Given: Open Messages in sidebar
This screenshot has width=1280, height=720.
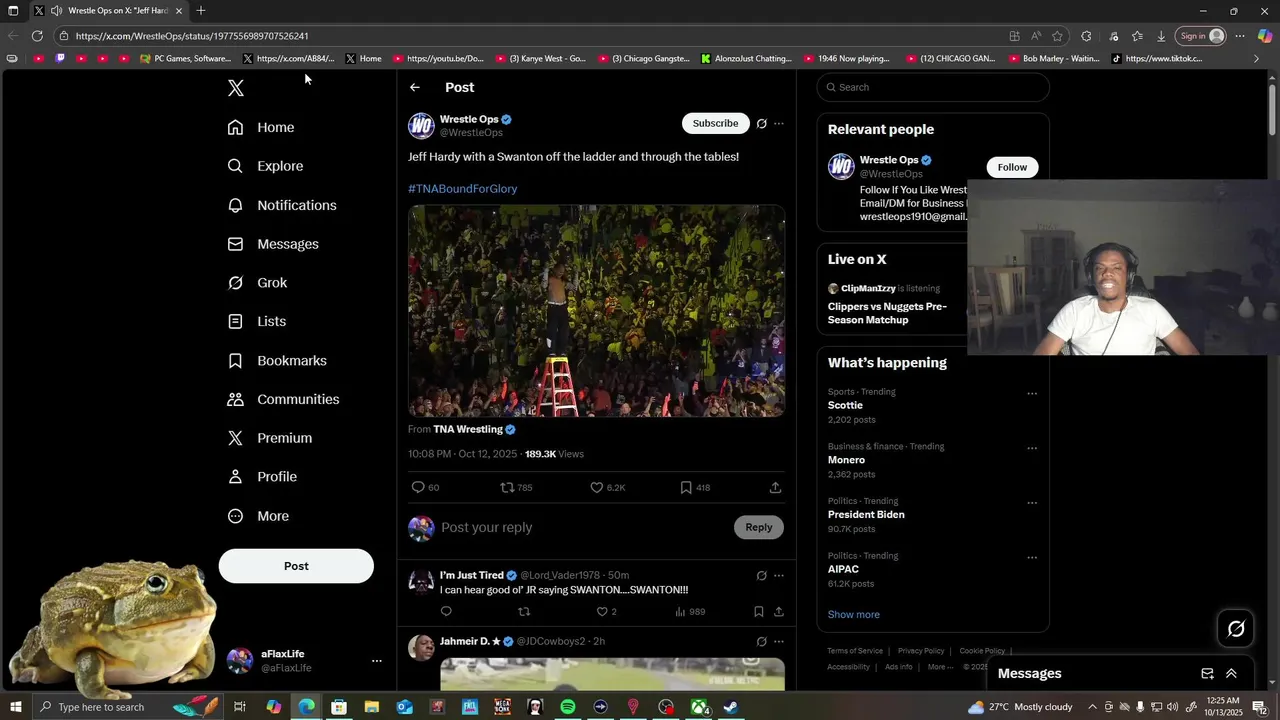Looking at the screenshot, I should [x=273, y=244].
